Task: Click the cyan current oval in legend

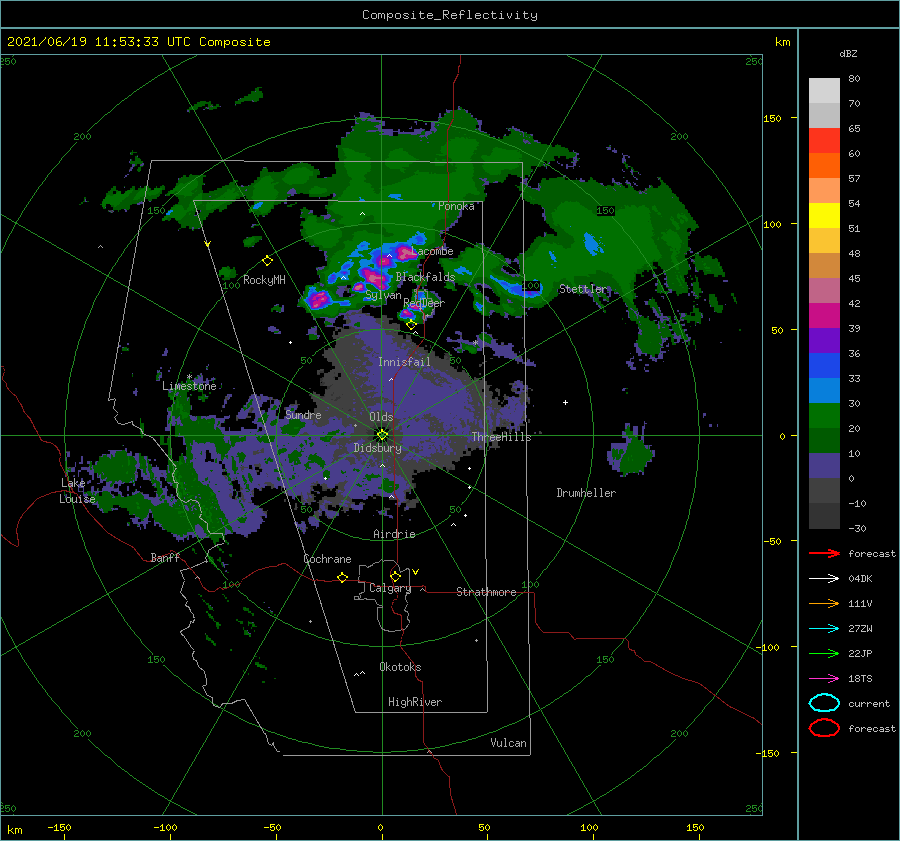Action: 824,703
